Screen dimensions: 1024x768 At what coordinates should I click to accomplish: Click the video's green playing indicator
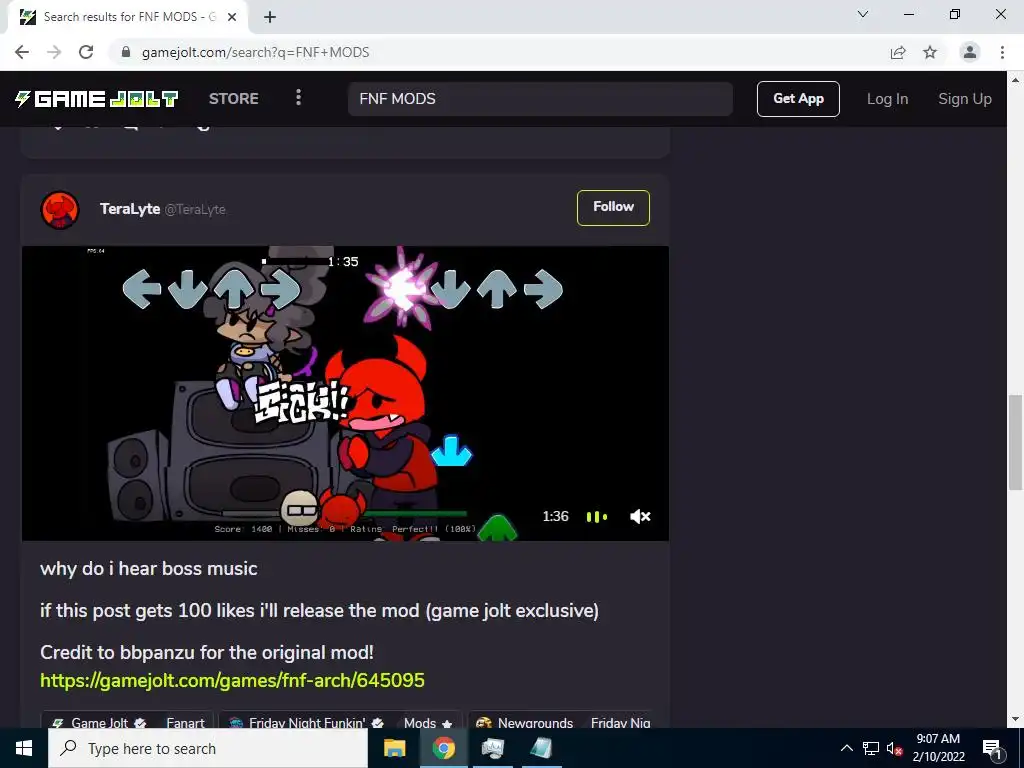click(596, 517)
